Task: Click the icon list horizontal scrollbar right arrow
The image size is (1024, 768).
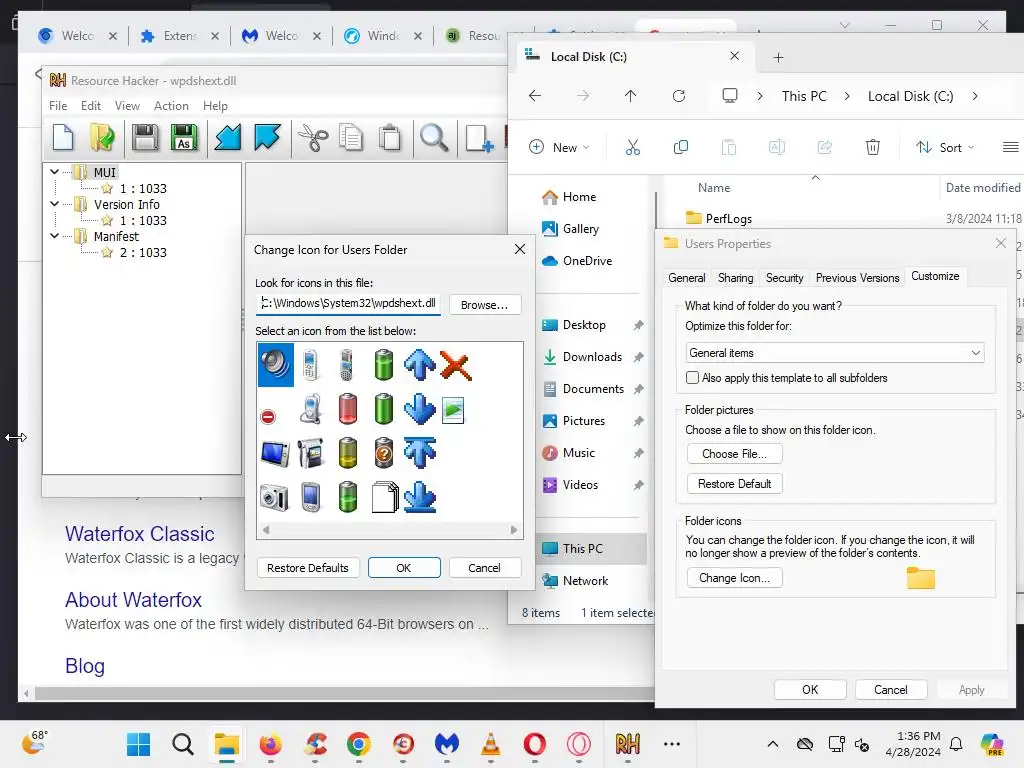Action: pos(514,530)
